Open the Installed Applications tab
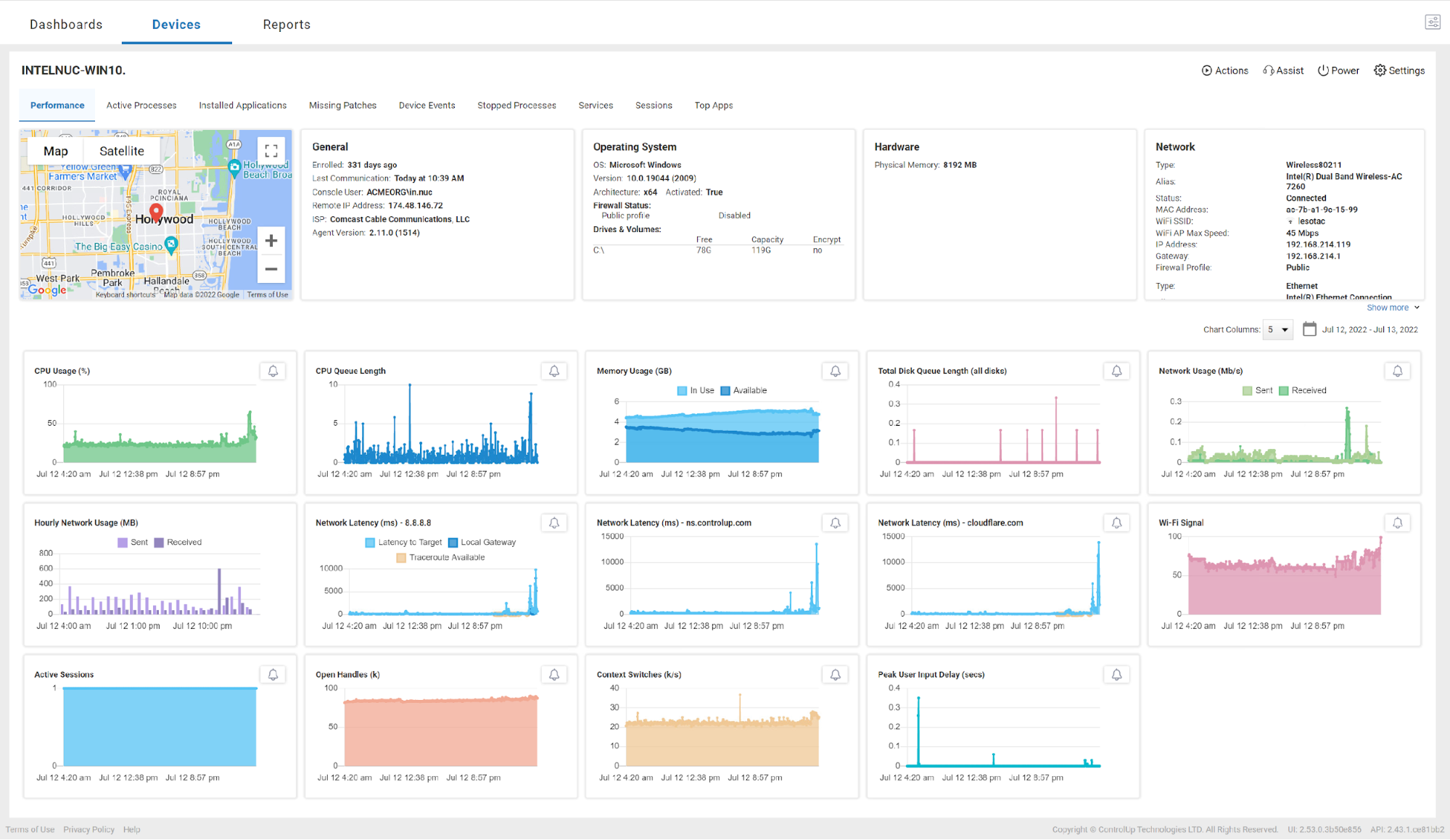This screenshot has width=1450, height=840. tap(243, 105)
